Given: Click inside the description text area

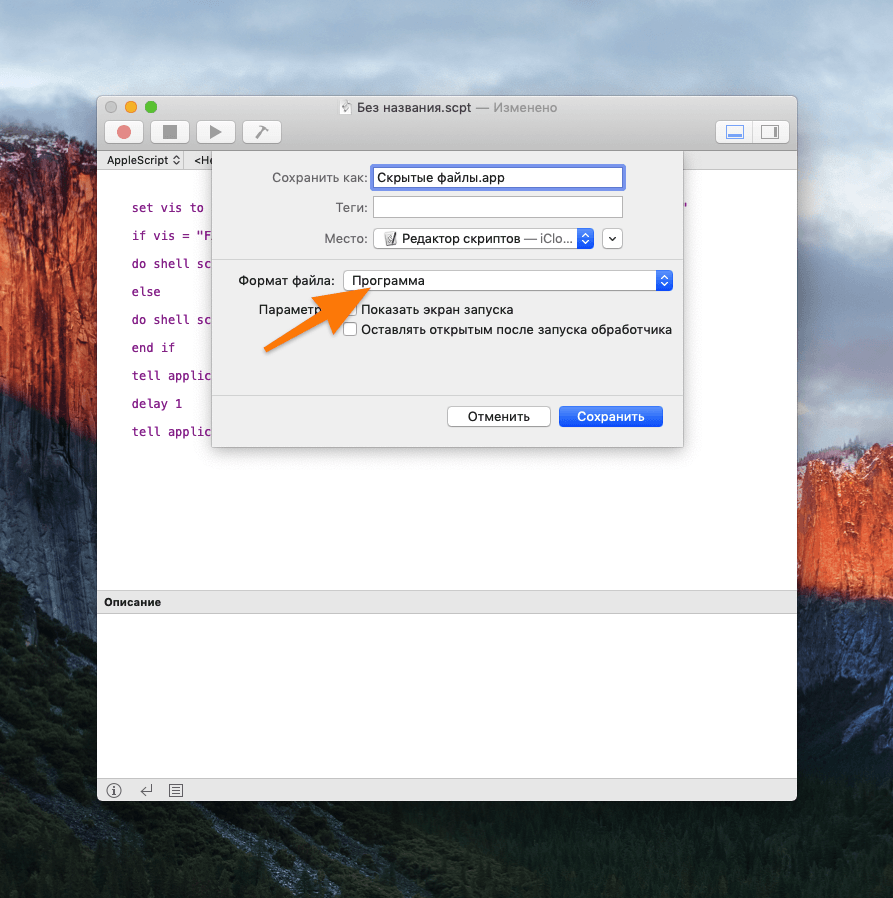Looking at the screenshot, I should coord(447,695).
